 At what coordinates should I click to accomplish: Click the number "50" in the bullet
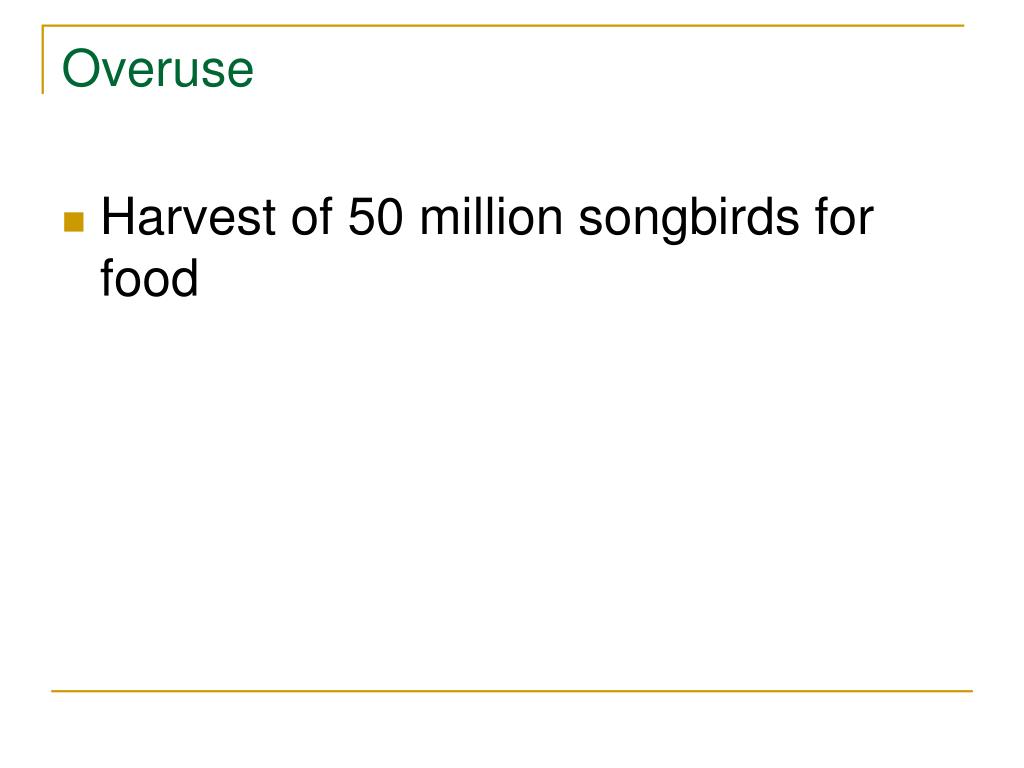click(x=375, y=218)
